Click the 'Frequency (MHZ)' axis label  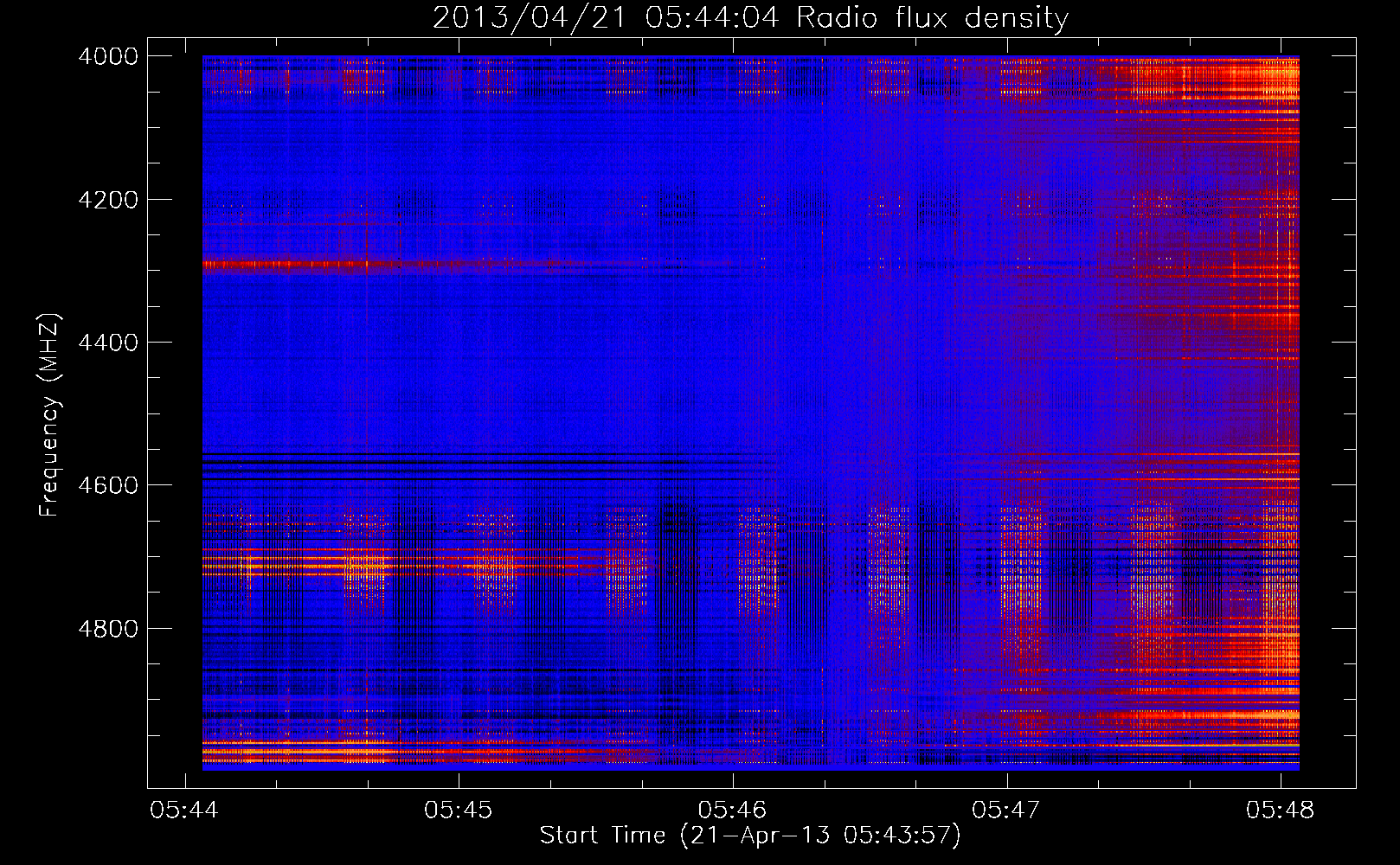click(50, 415)
